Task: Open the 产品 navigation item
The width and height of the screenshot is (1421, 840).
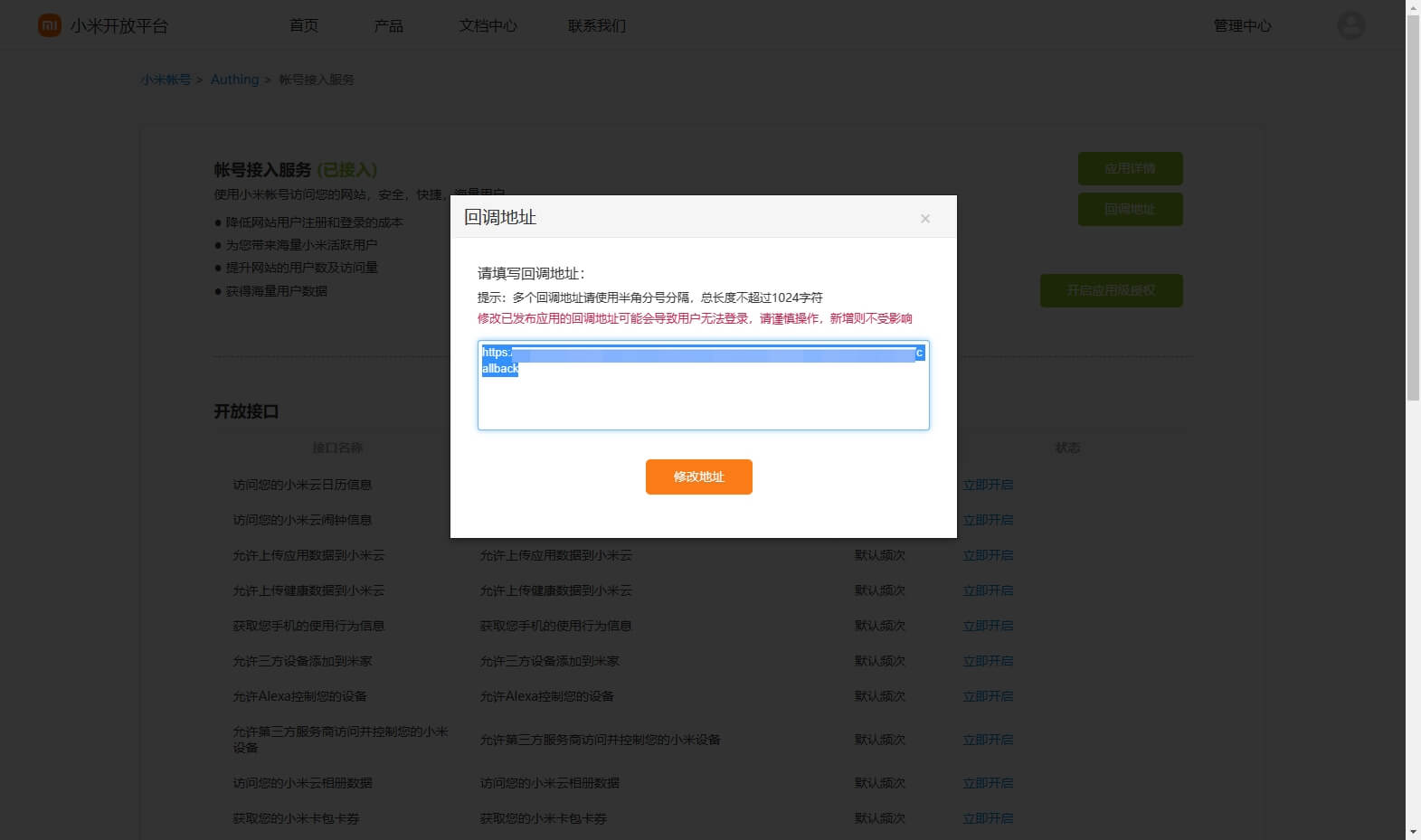Action: point(389,25)
